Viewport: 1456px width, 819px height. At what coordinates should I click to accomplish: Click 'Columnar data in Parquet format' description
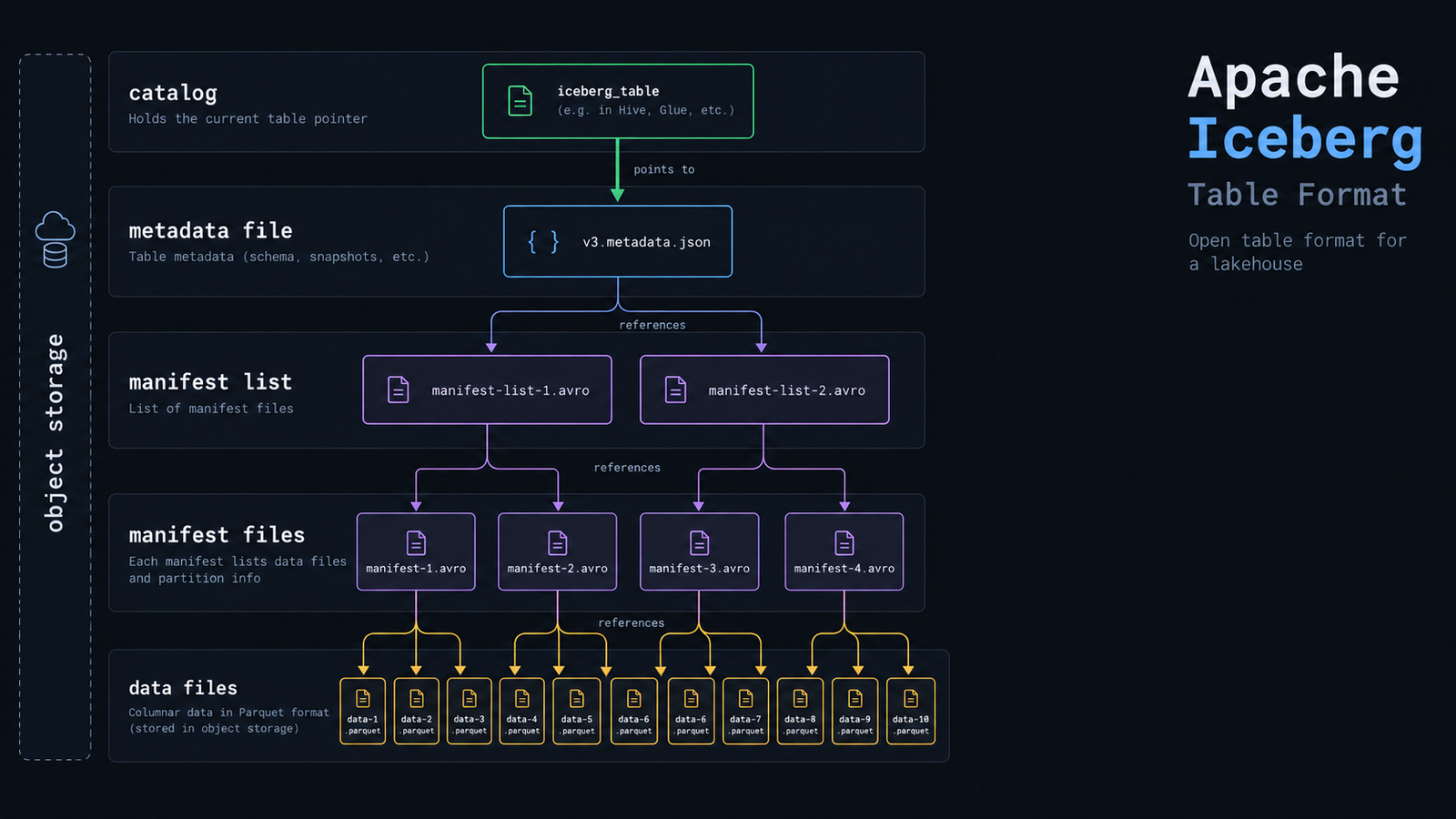228,713
